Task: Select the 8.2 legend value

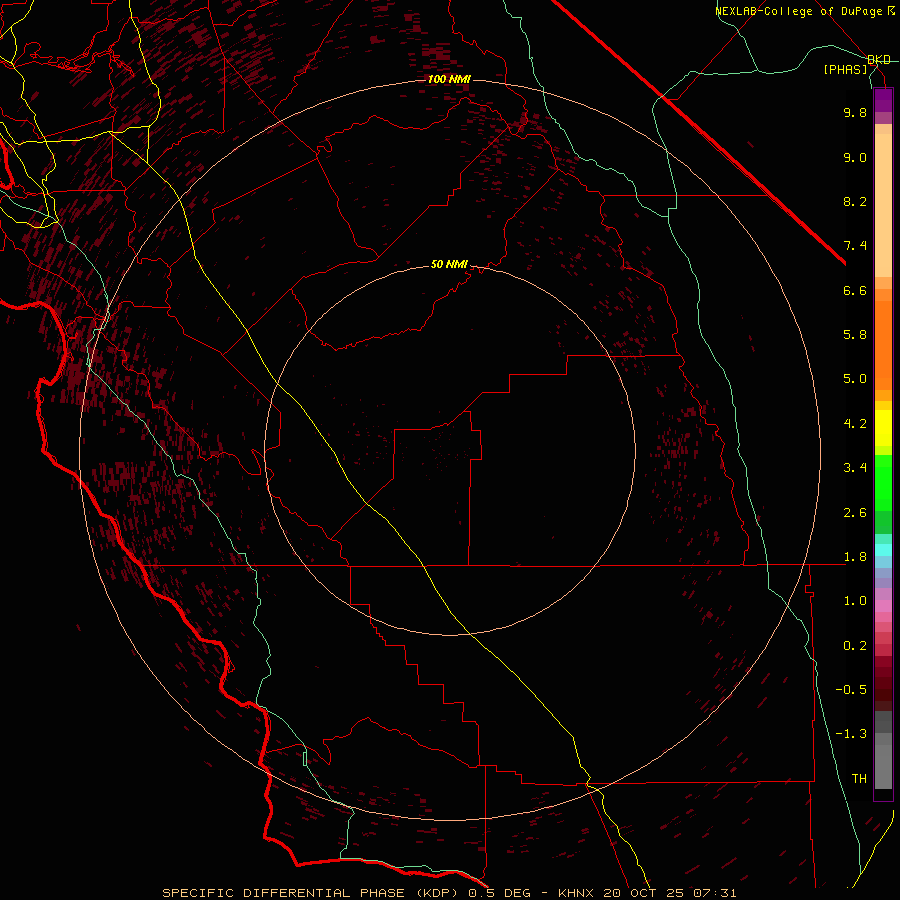Action: click(x=855, y=201)
